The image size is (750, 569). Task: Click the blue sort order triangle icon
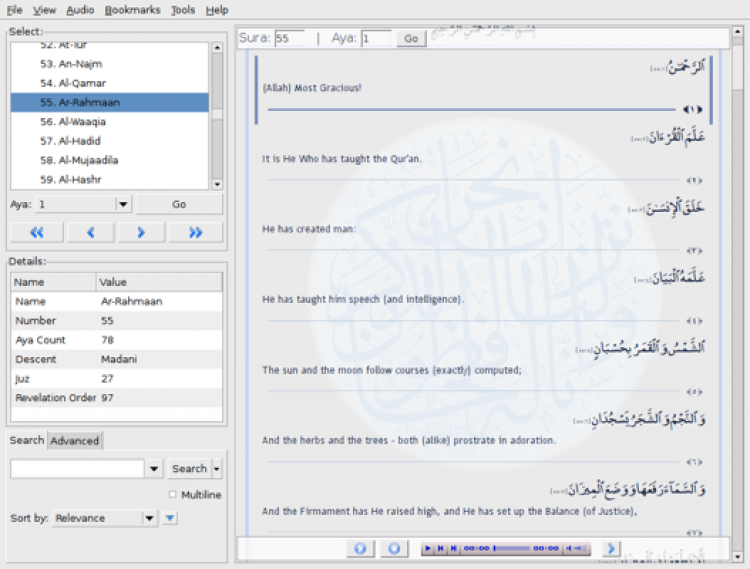pyautogui.click(x=170, y=518)
